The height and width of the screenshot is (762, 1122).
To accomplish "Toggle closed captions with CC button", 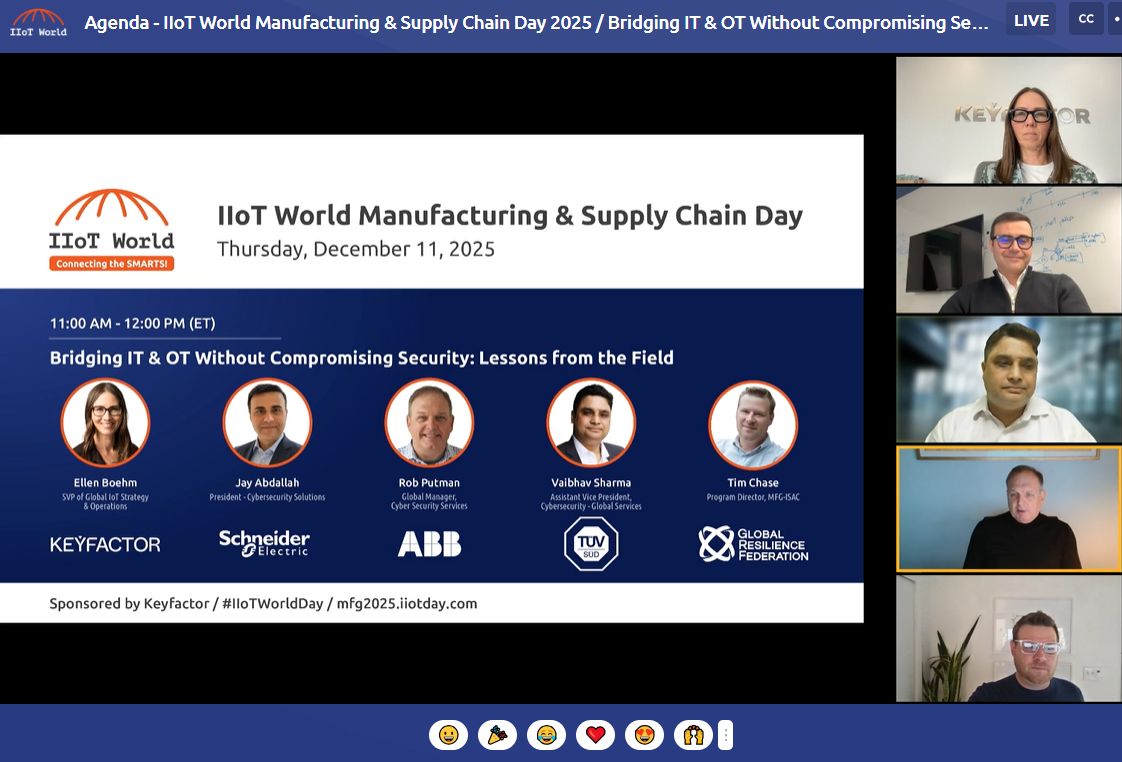I will click(x=1086, y=19).
